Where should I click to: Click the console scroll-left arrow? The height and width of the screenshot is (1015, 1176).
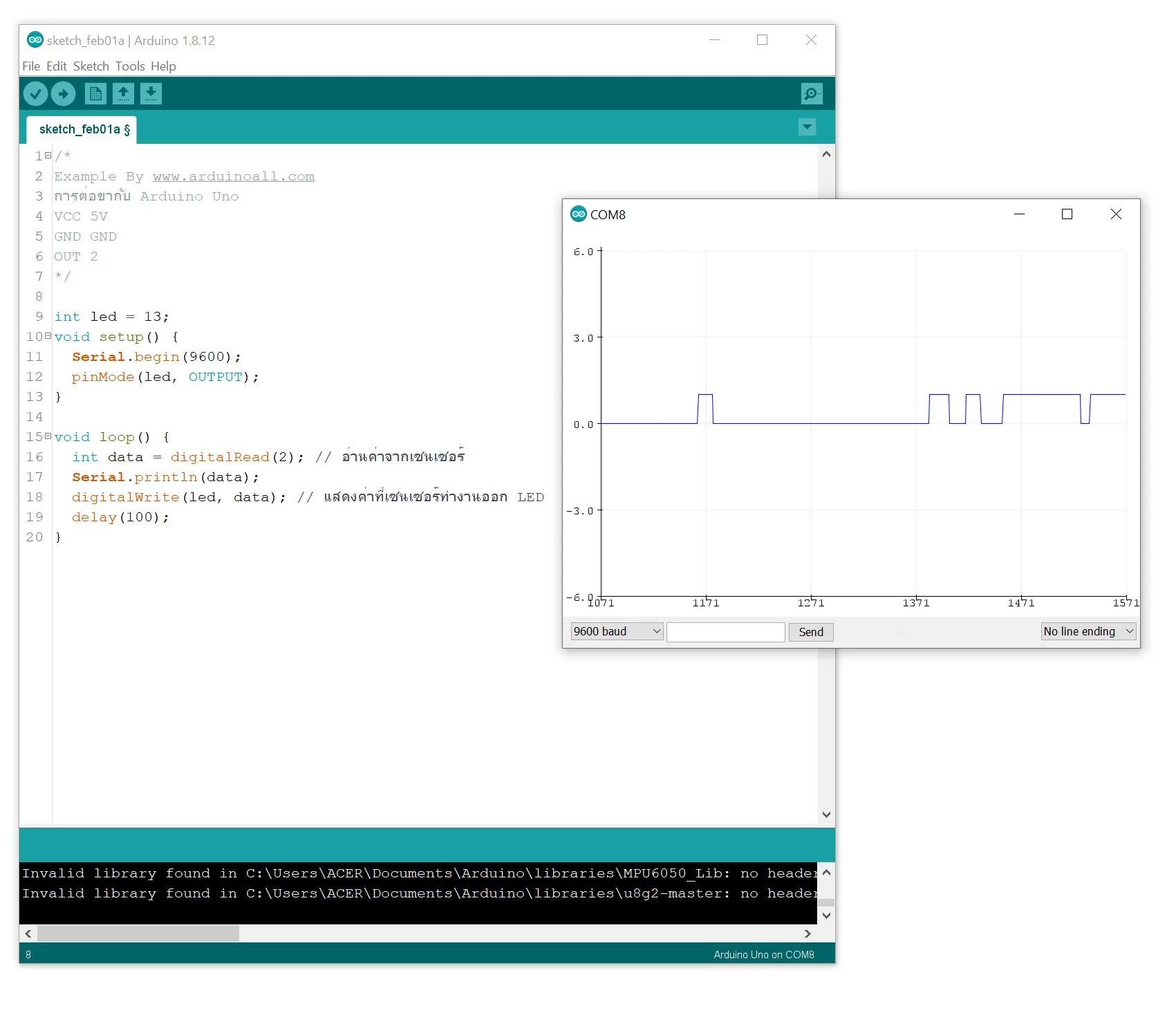28,933
